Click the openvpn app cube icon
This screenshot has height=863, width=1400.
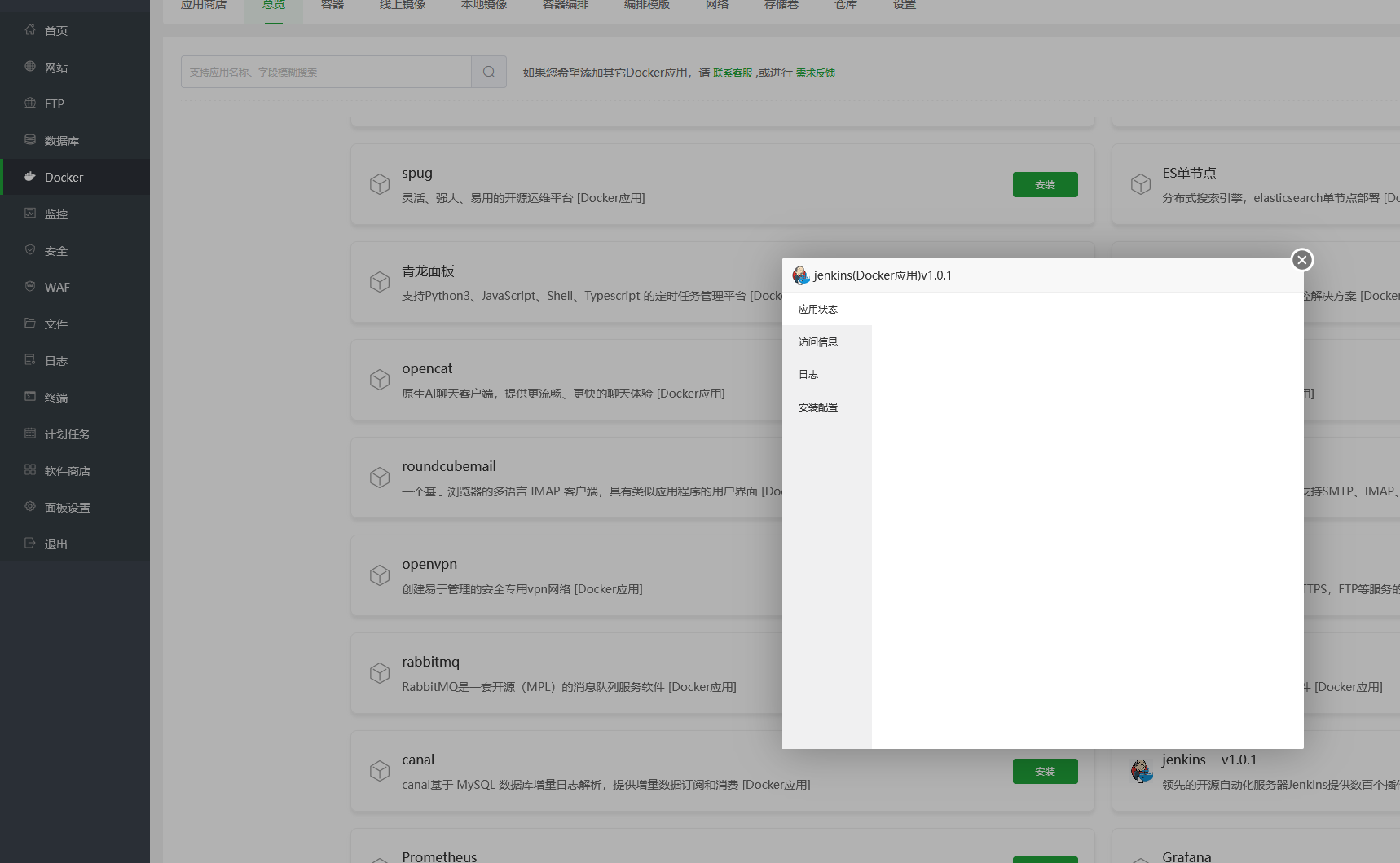tap(380, 575)
